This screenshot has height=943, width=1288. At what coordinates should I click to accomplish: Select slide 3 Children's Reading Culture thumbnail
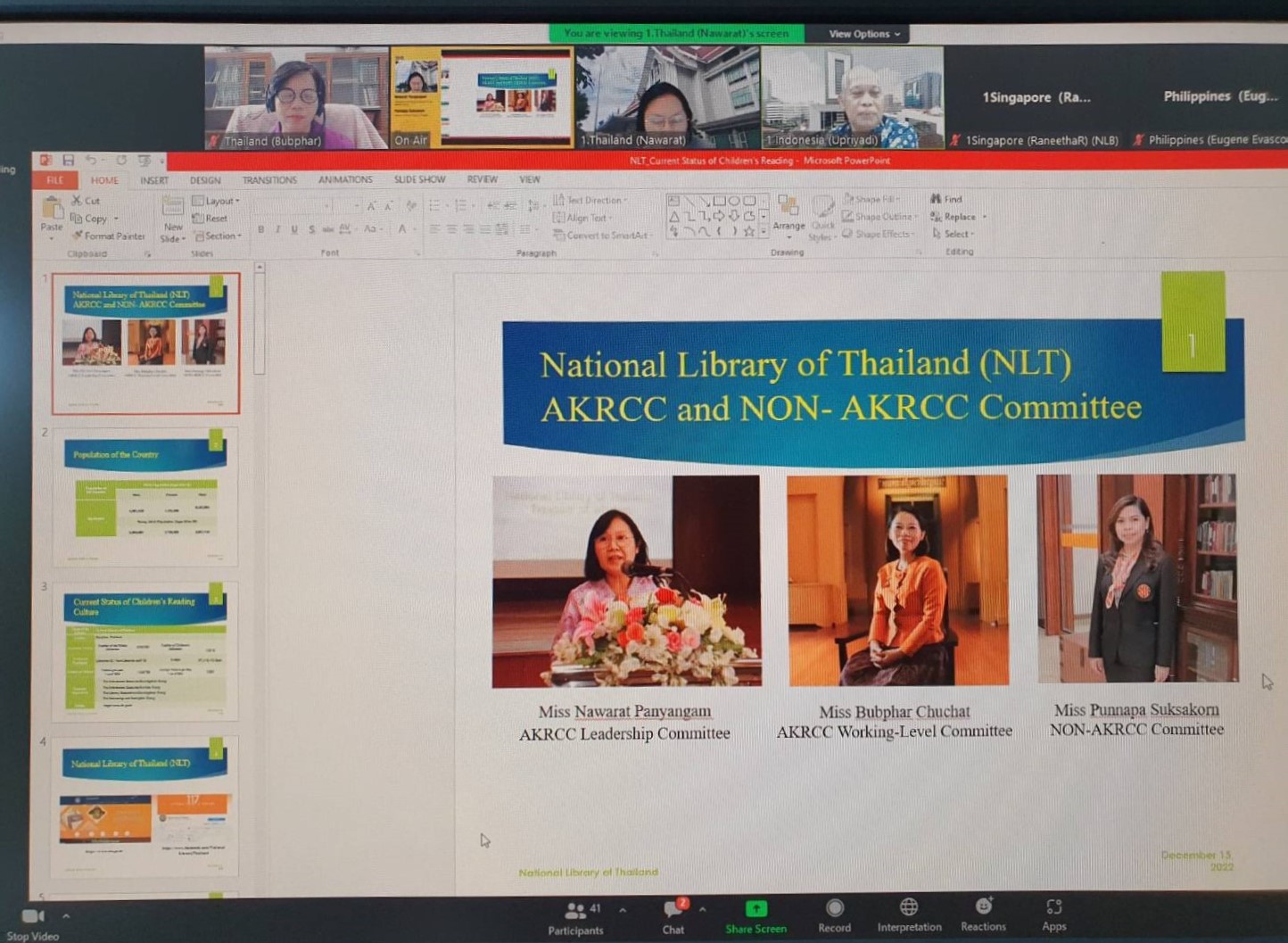pyautogui.click(x=145, y=651)
